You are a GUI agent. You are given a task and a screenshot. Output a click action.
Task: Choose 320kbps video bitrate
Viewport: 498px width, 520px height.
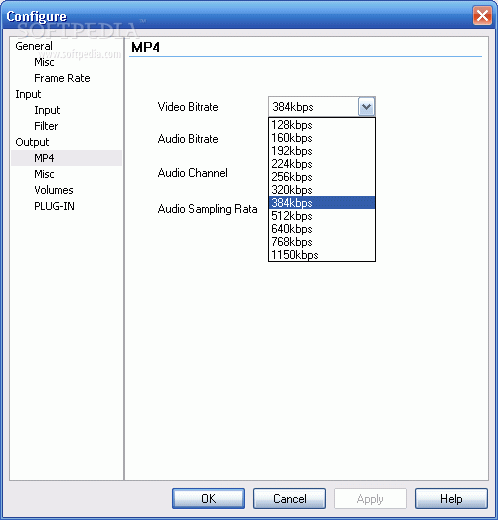tap(322, 190)
